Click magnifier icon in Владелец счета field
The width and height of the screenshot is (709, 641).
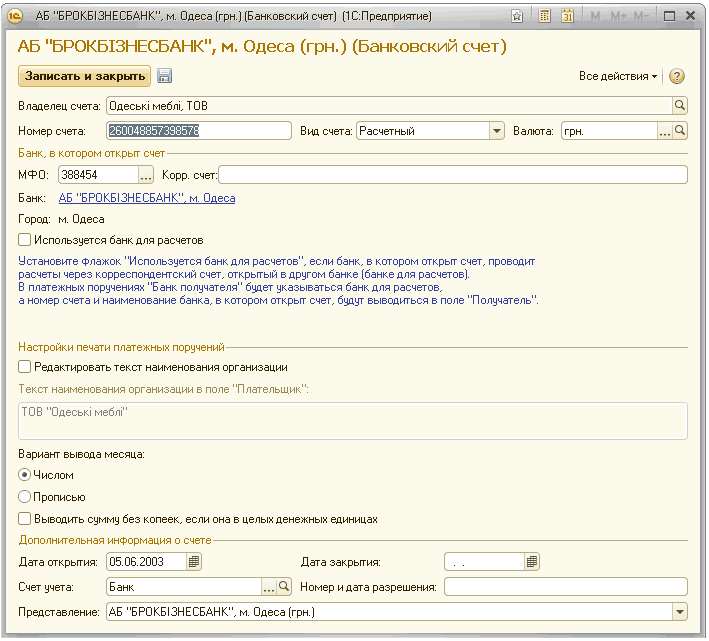[679, 105]
